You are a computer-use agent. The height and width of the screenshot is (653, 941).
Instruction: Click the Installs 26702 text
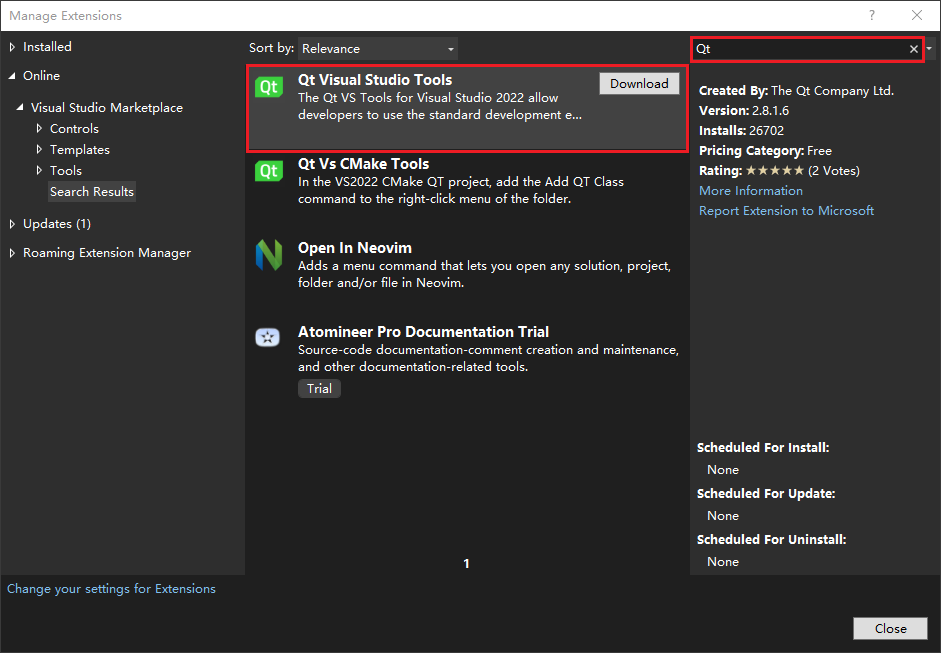pyautogui.click(x=742, y=130)
